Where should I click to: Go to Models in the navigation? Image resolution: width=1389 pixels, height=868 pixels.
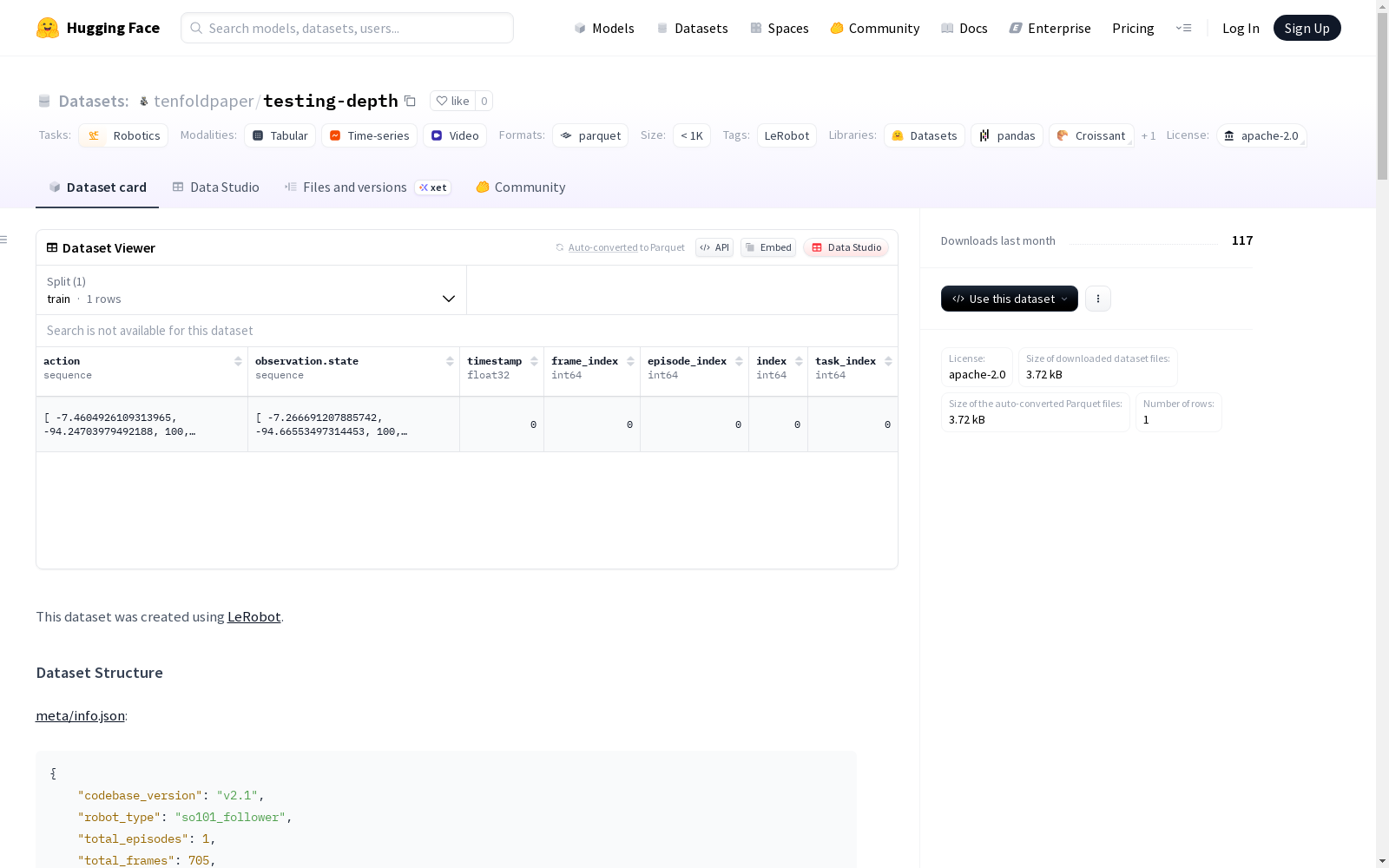point(604,28)
